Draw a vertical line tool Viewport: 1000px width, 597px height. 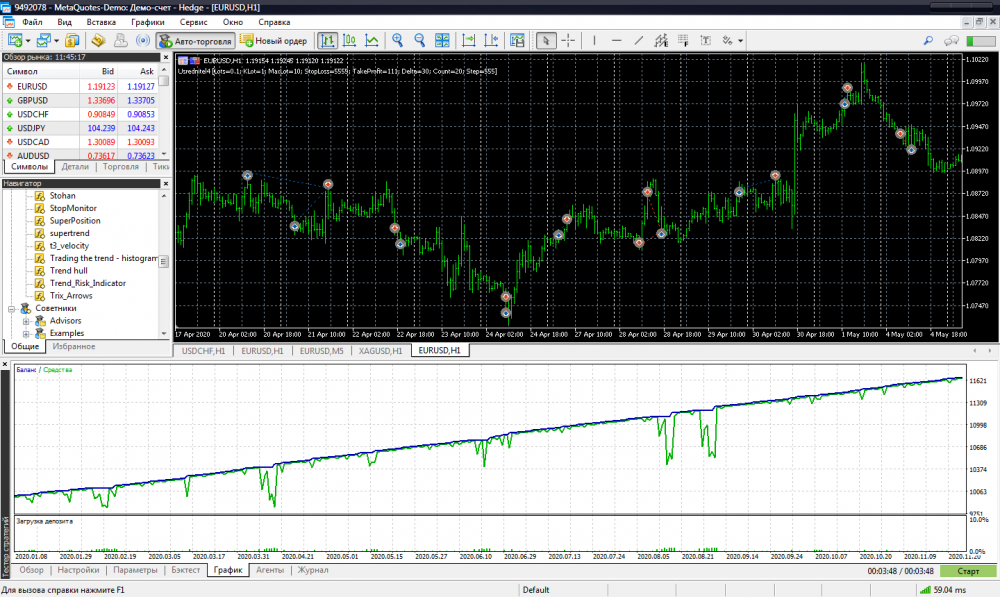(594, 41)
